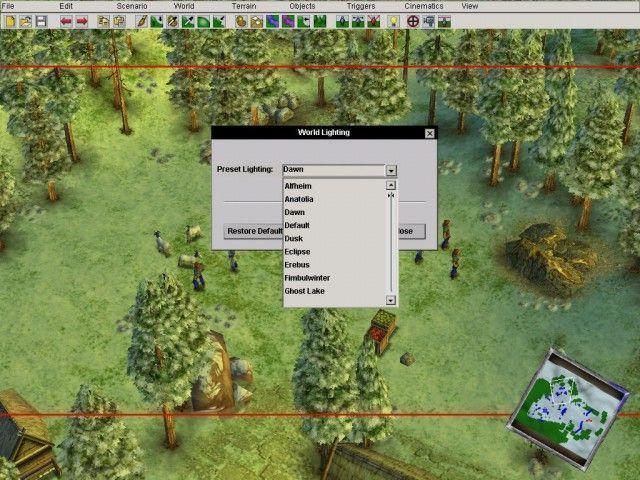Viewport: 640px width, 480px height.
Task: Click the paste icon in toolbar
Action: tap(119, 20)
